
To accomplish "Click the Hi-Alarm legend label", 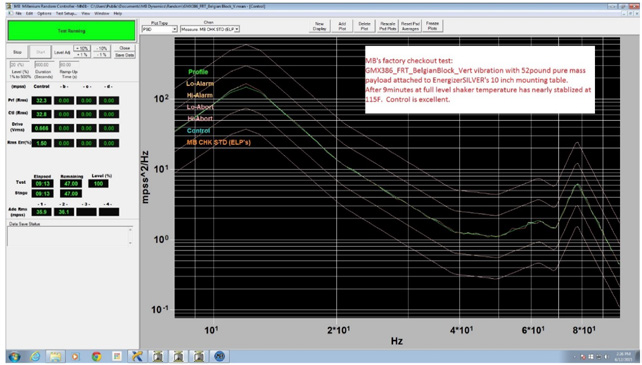I will 200,95.
